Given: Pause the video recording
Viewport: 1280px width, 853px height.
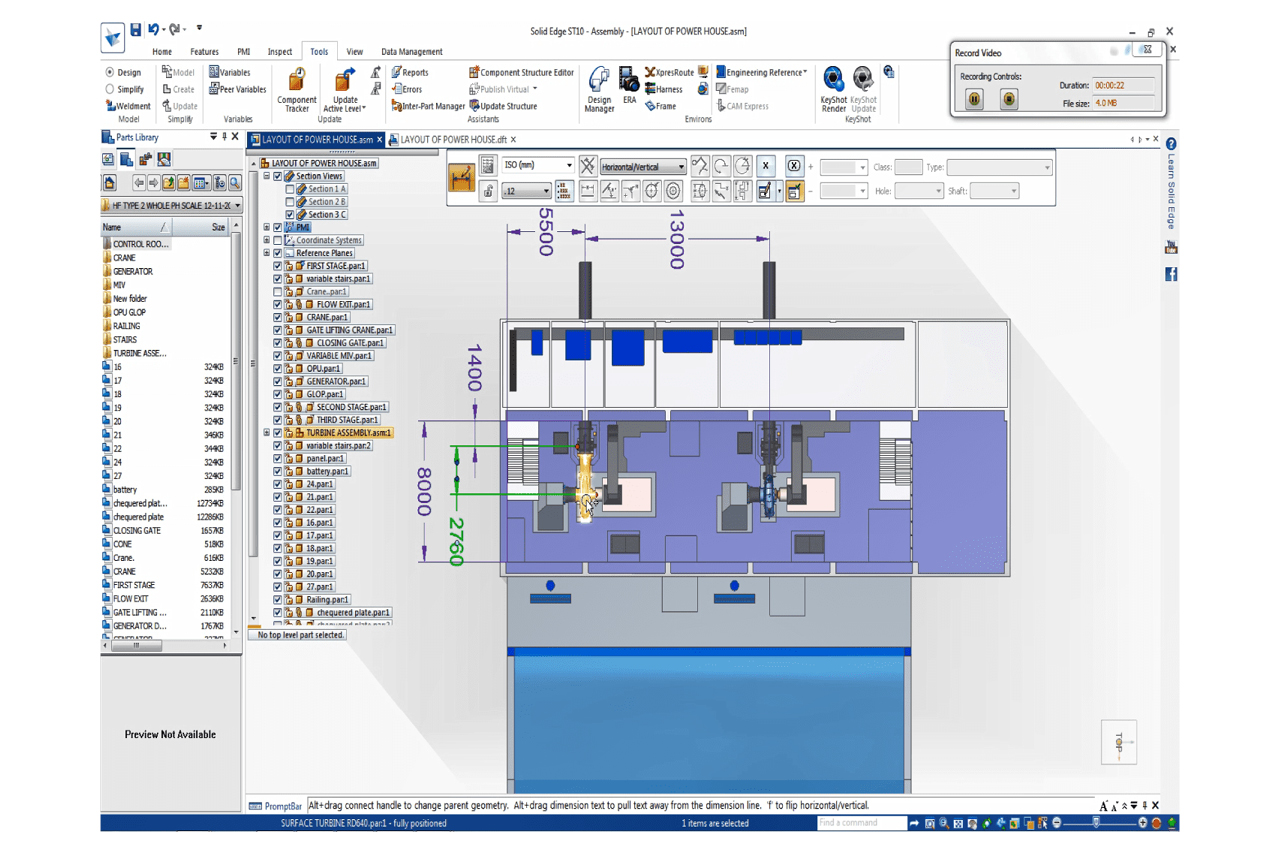Looking at the screenshot, I should [x=974, y=99].
